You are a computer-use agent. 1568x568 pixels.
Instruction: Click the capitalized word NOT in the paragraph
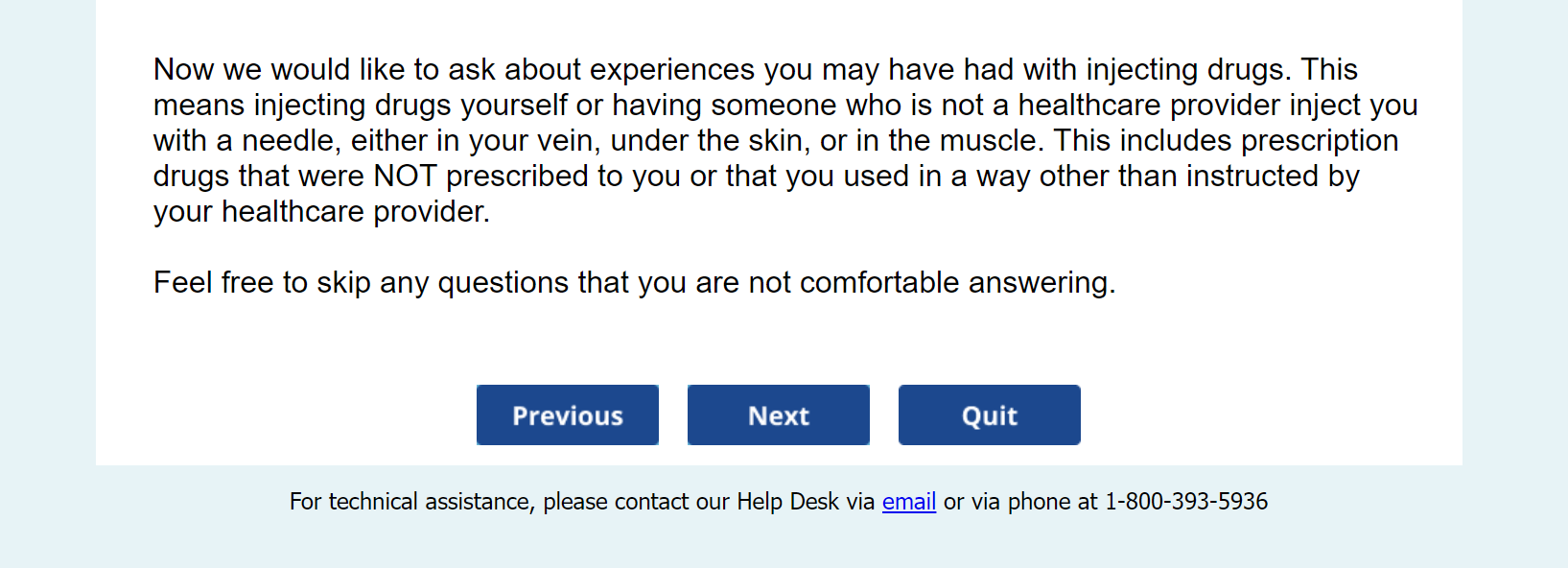(x=405, y=177)
